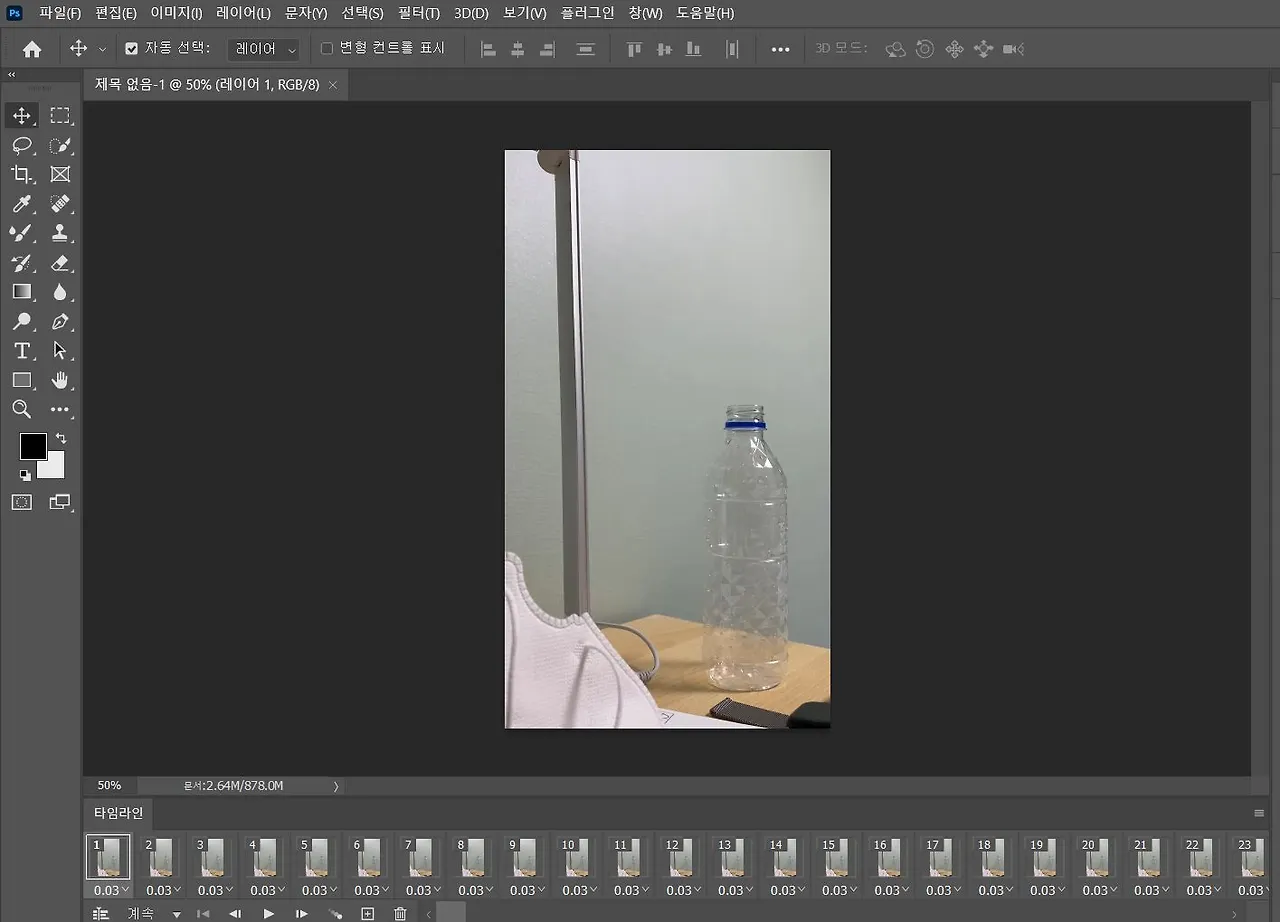Switch to the 타임라인 panel tab
The height and width of the screenshot is (922, 1280).
coord(118,813)
